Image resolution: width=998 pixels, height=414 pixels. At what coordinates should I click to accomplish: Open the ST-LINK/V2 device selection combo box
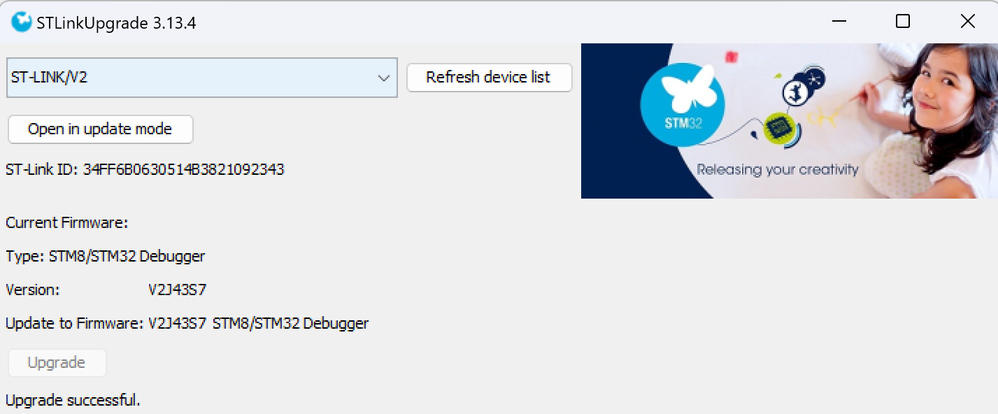pos(200,78)
